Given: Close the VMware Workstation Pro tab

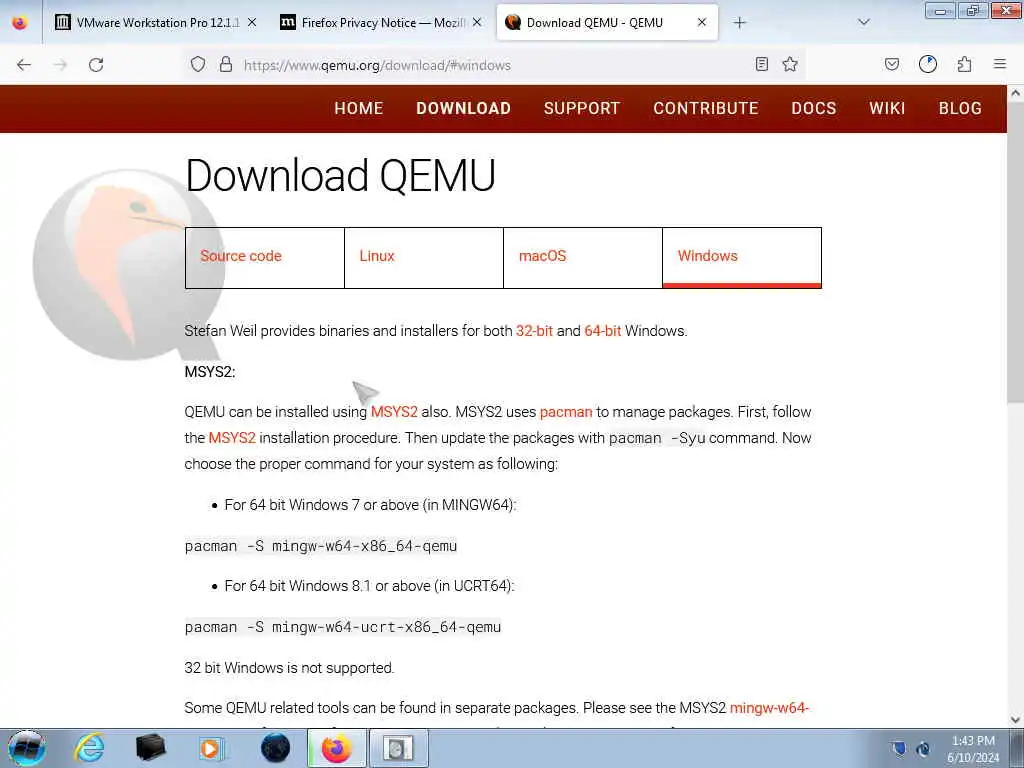Looking at the screenshot, I should coord(252,23).
